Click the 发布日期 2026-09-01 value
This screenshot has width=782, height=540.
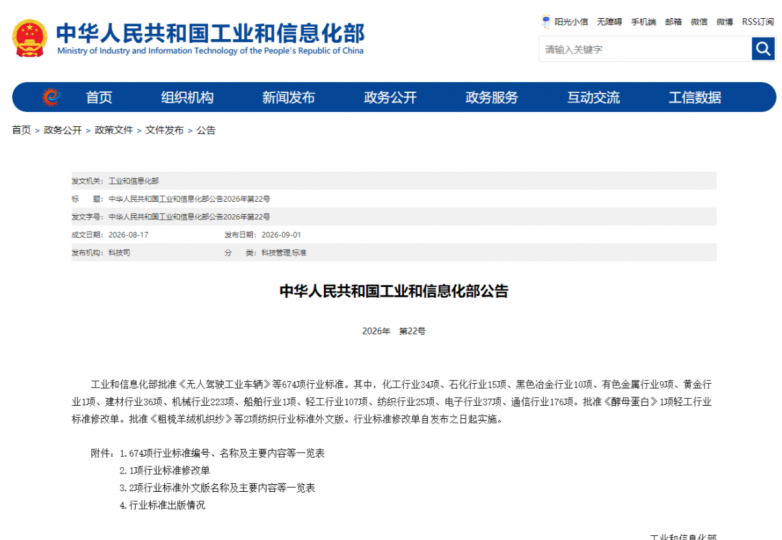281,235
